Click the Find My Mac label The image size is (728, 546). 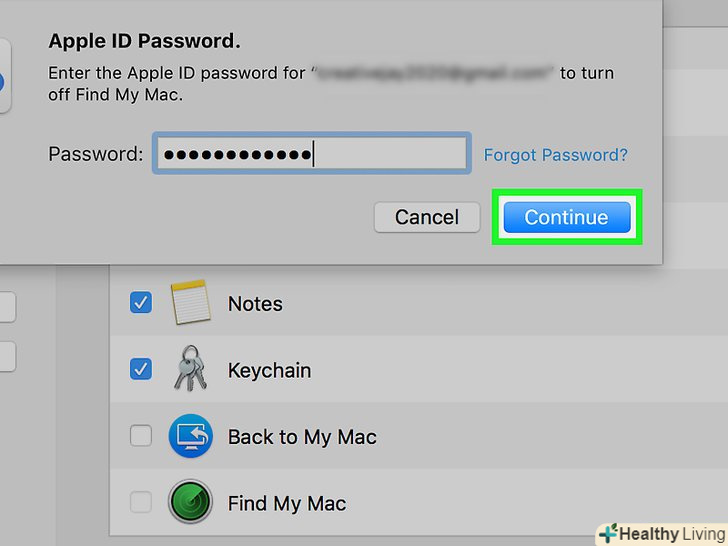287,503
